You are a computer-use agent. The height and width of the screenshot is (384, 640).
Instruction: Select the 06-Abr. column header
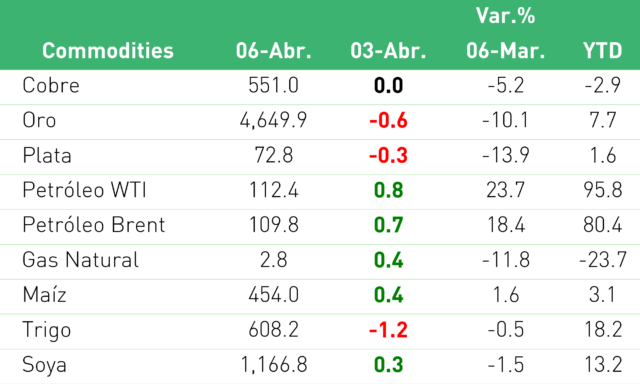point(273,51)
